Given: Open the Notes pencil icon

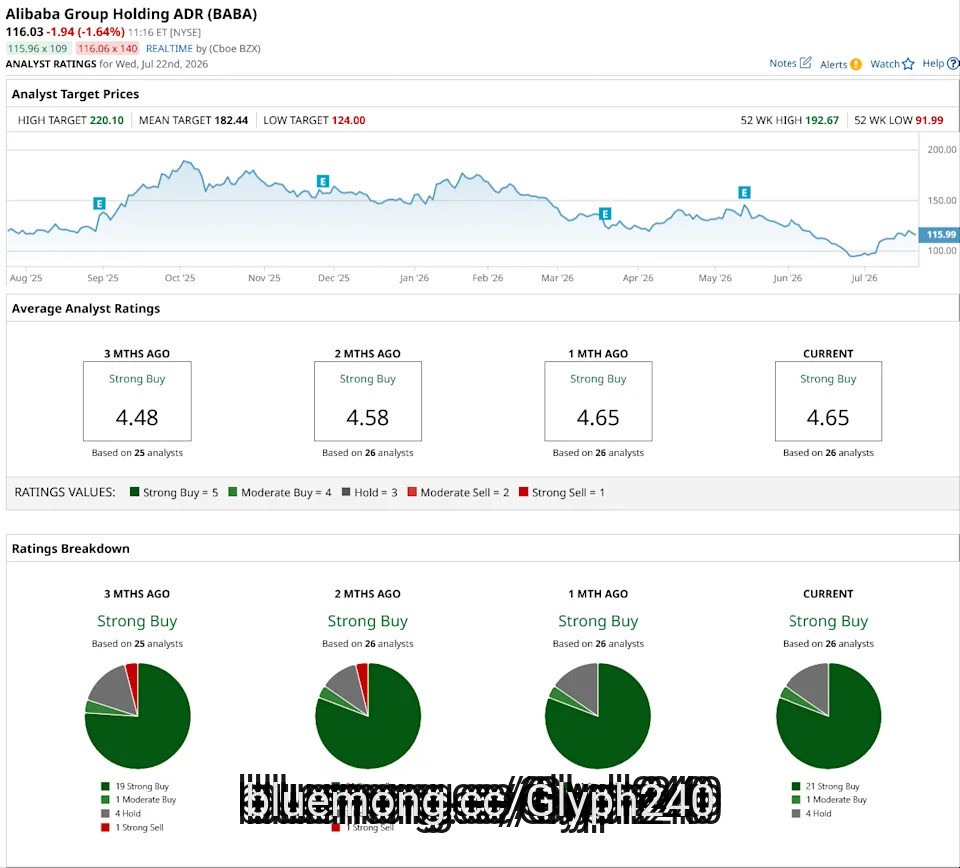Looking at the screenshot, I should (806, 62).
